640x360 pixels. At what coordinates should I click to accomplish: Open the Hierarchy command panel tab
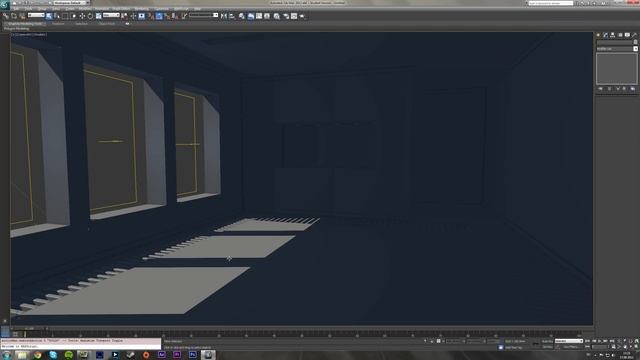point(612,35)
